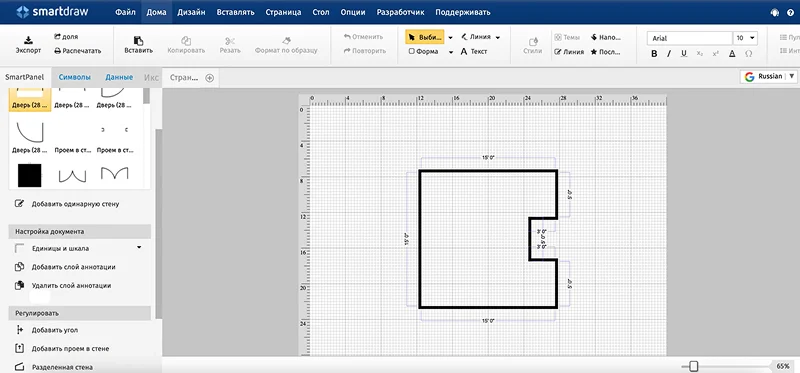Click the Копировать copy icon

pyautogui.click(x=186, y=40)
